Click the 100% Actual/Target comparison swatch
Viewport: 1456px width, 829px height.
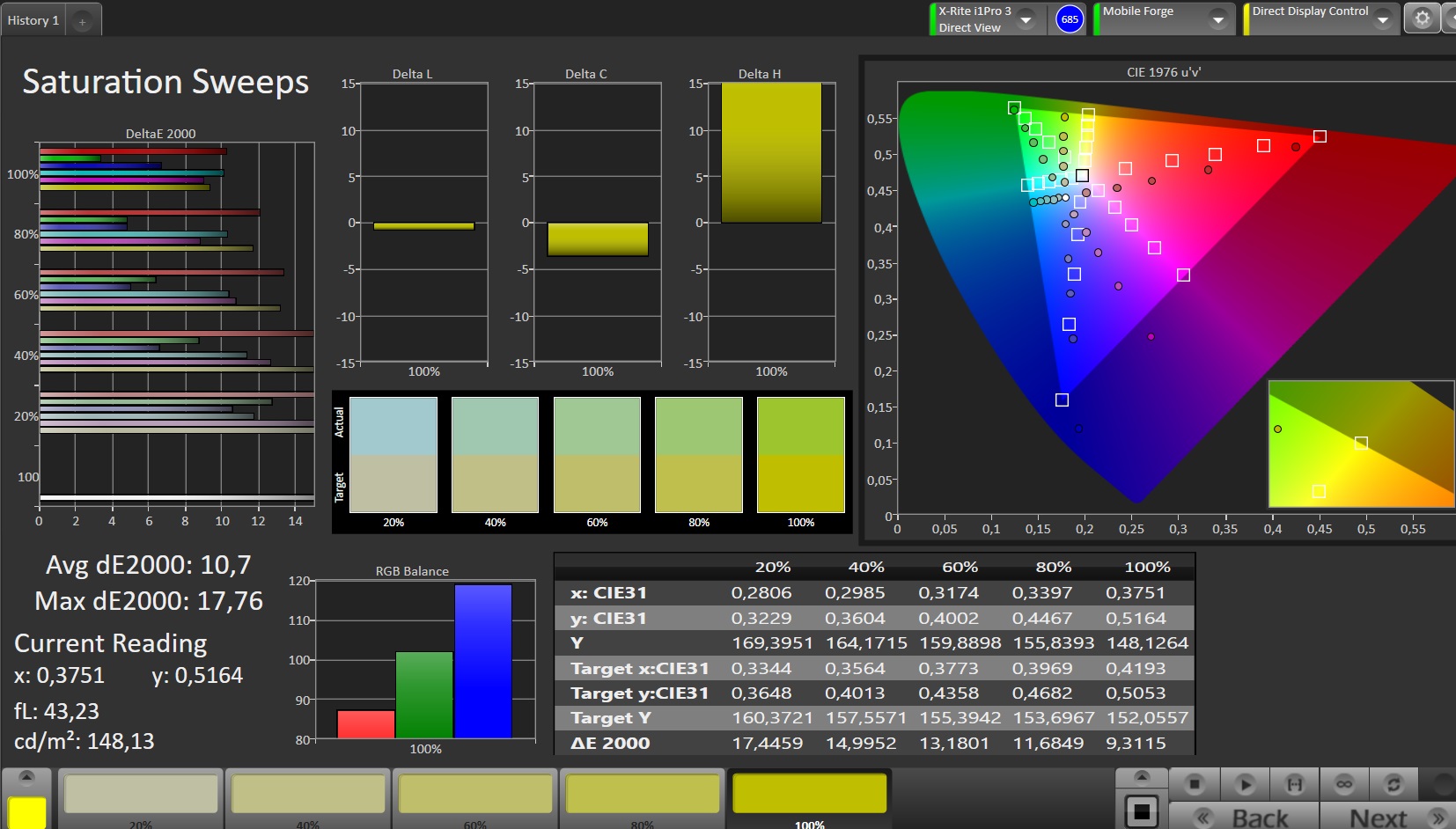[x=801, y=454]
